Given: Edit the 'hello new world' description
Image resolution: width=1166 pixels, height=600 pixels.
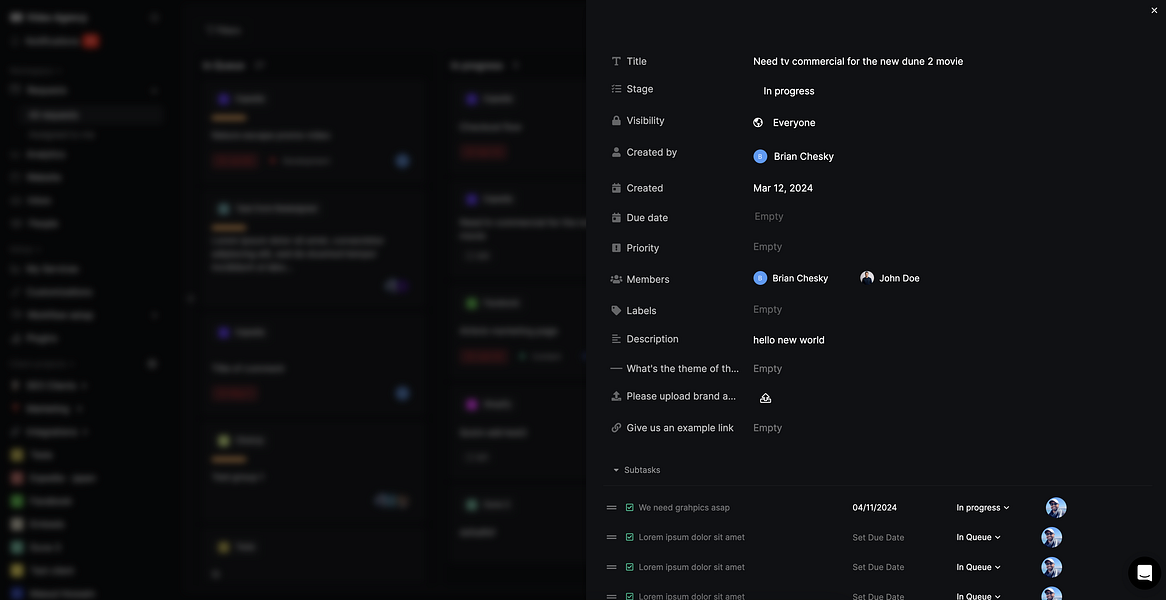Looking at the screenshot, I should tap(789, 340).
